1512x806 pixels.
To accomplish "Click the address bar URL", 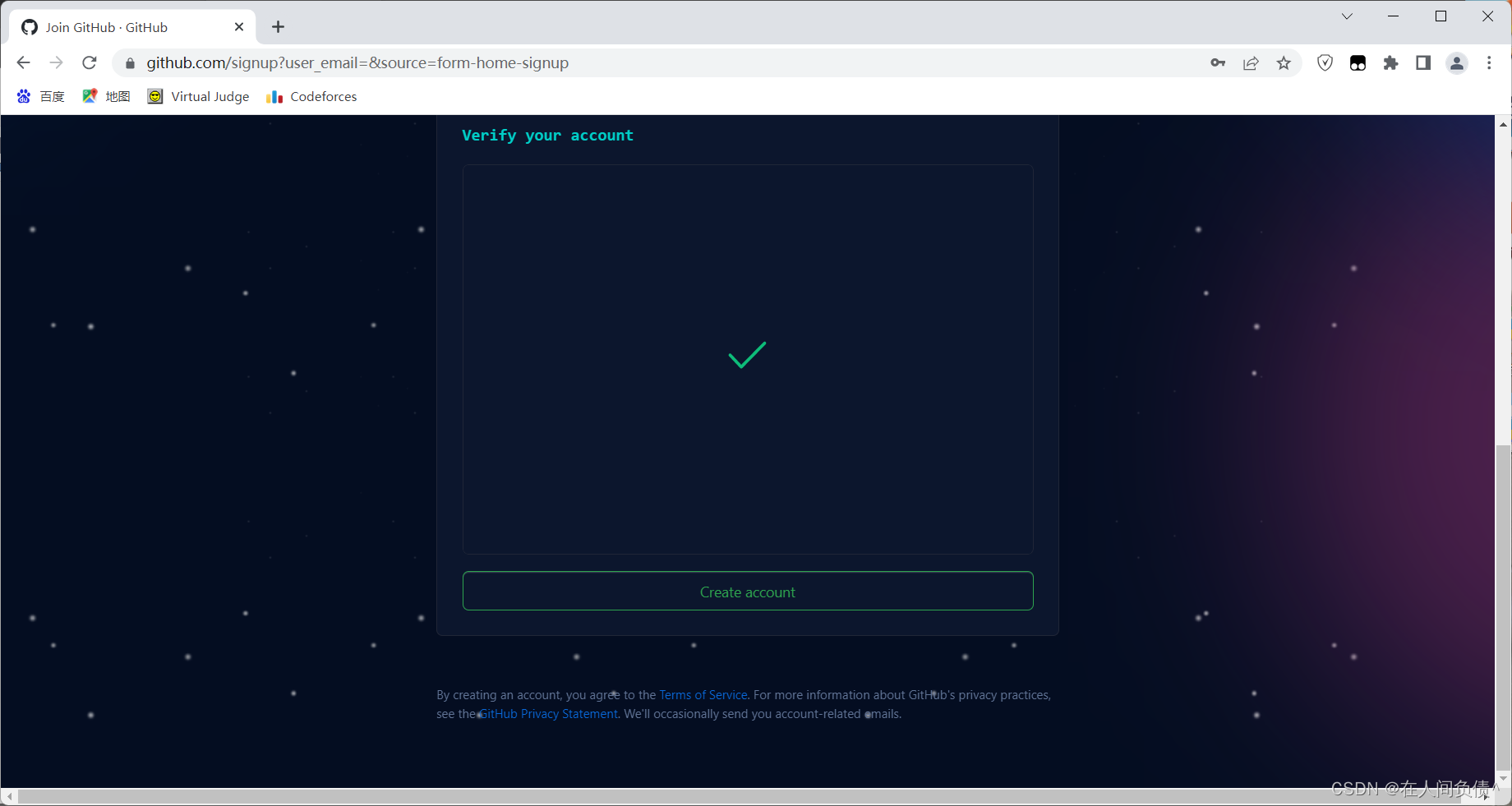I will [x=357, y=62].
